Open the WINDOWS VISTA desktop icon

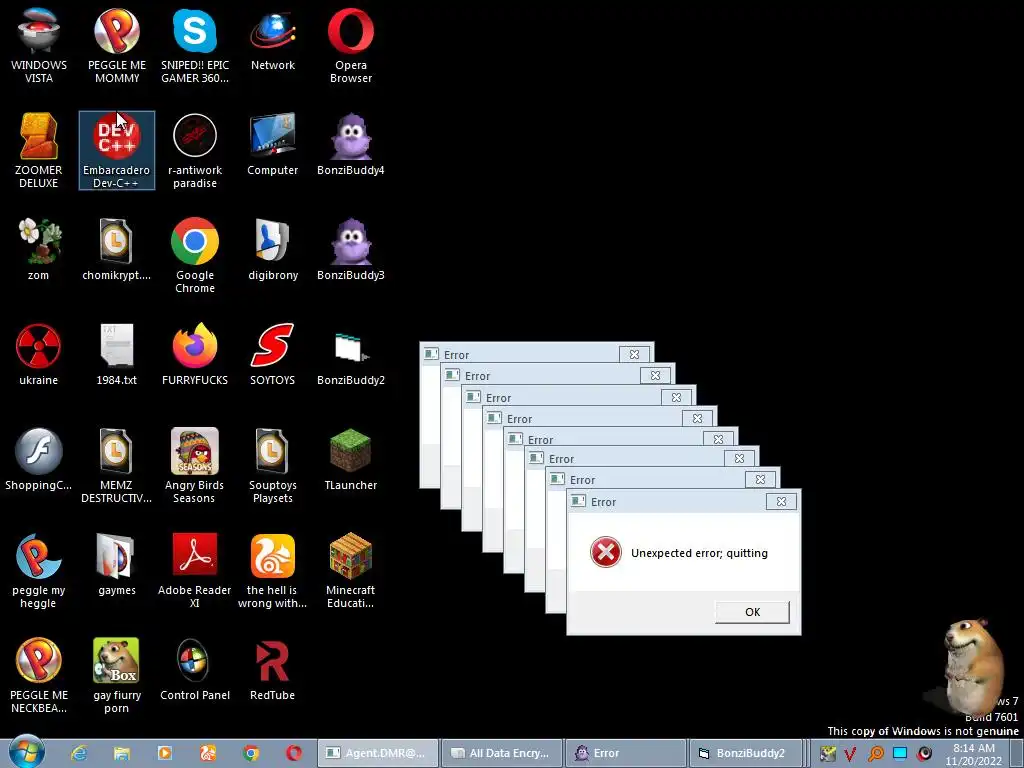coord(39,46)
